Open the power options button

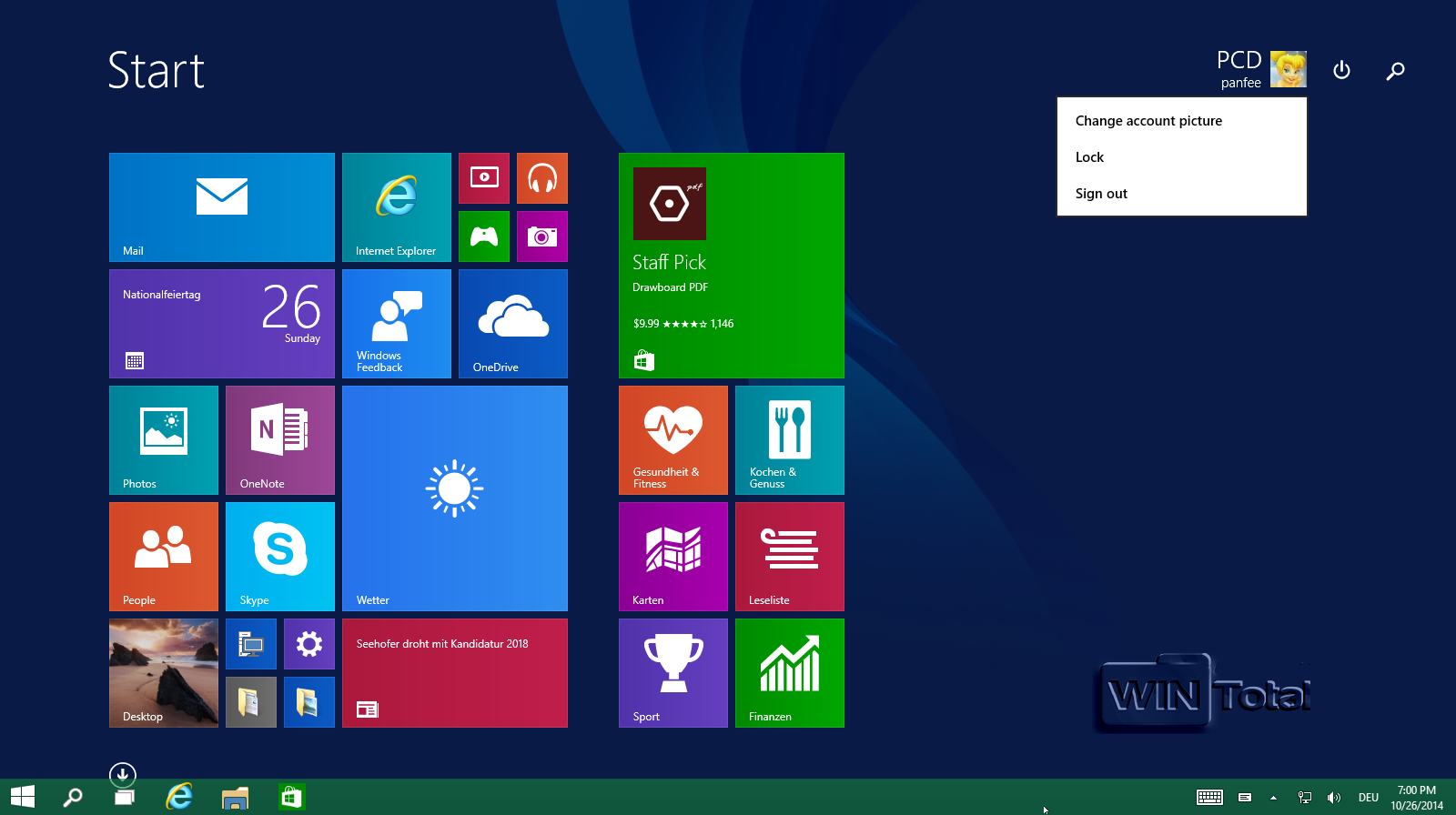click(x=1341, y=70)
